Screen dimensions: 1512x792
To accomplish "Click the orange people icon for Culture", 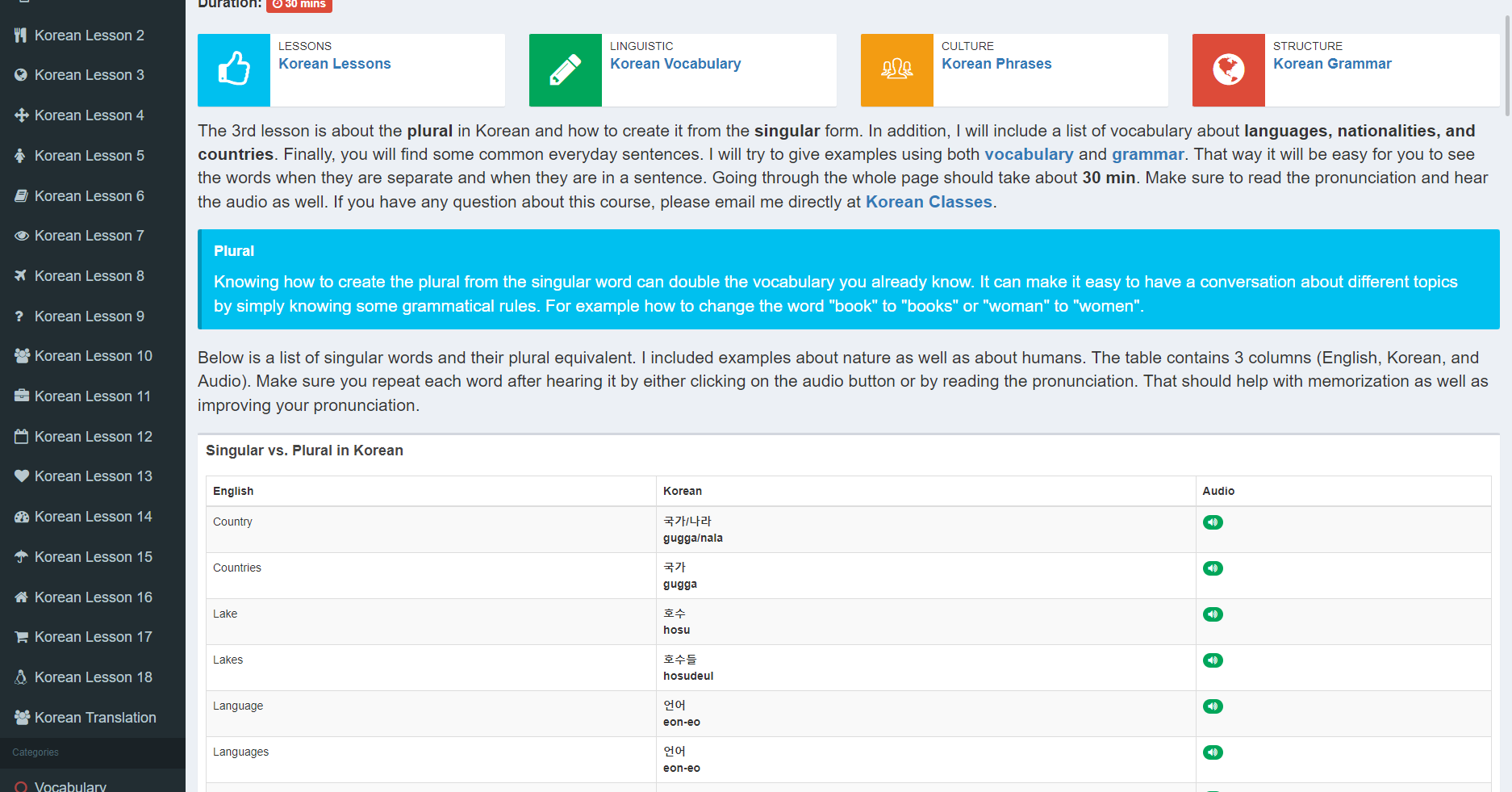I will click(896, 70).
